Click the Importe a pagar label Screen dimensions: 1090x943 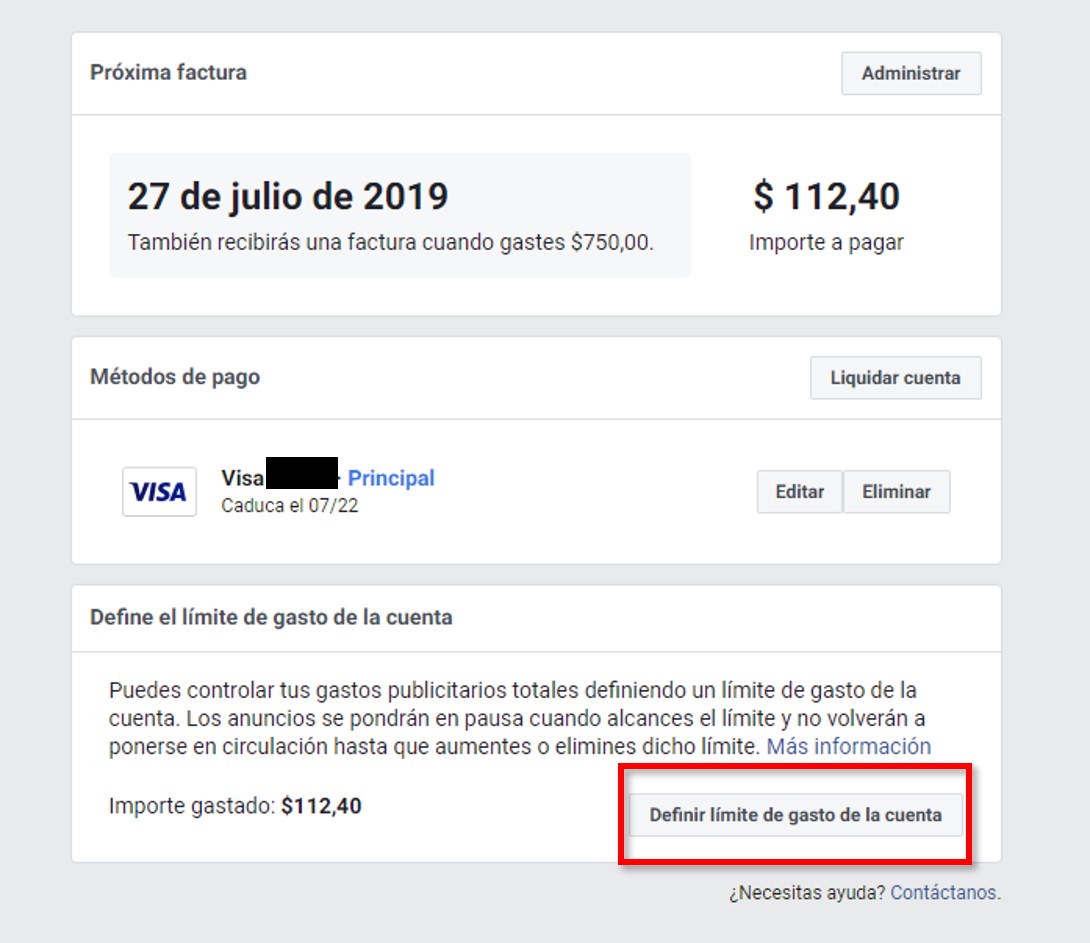coord(826,243)
